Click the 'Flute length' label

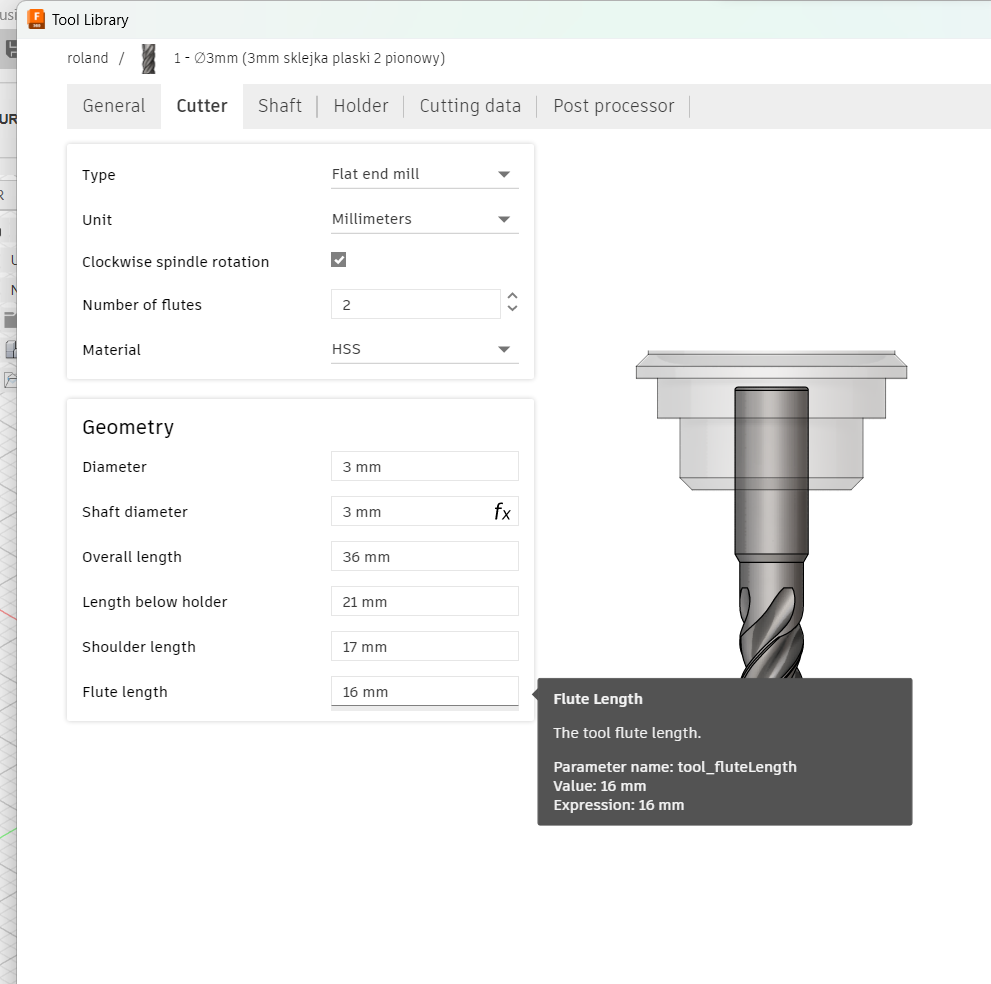pos(125,692)
